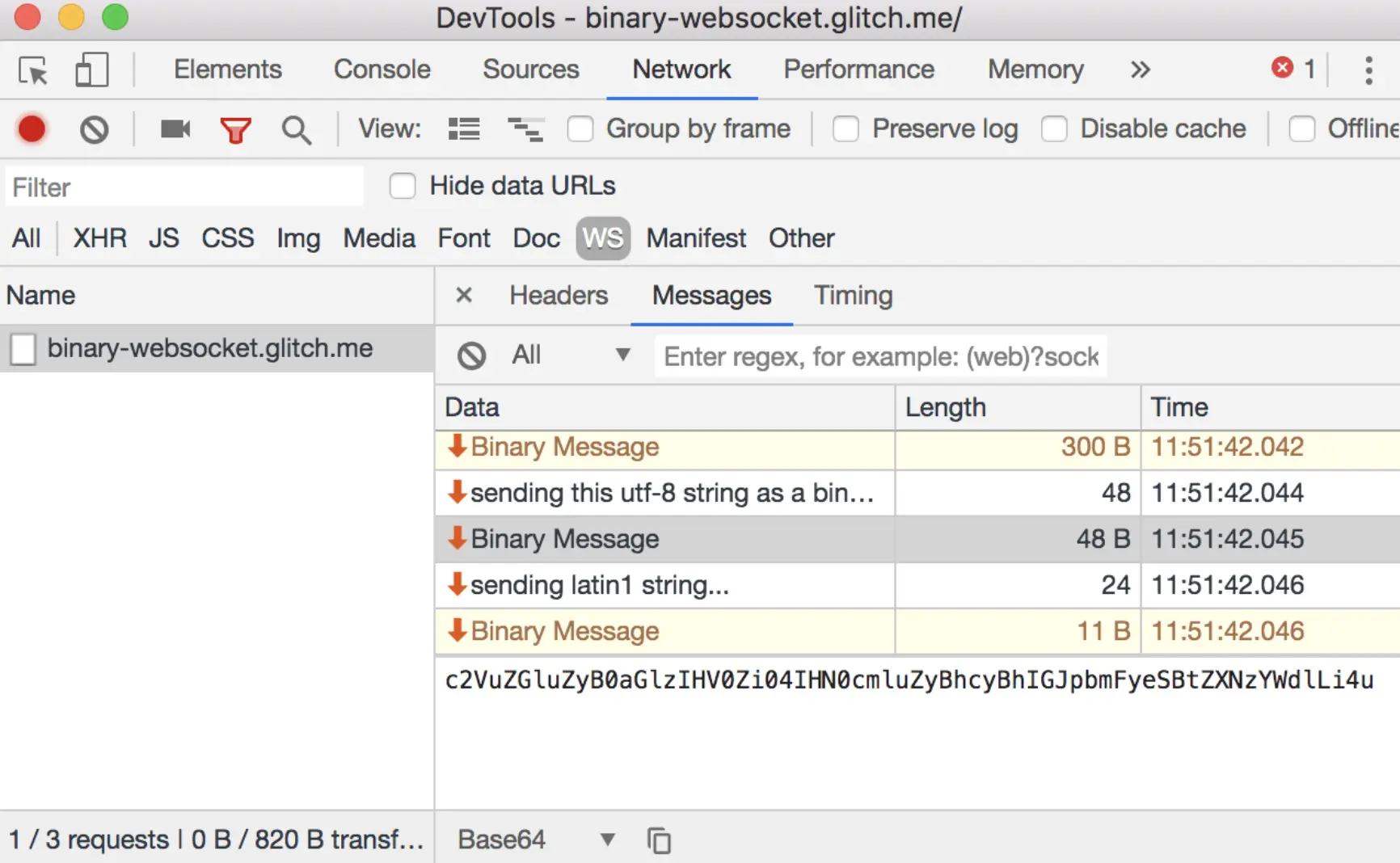Check the Disable cache option
Viewport: 1400px width, 863px height.
click(1054, 129)
